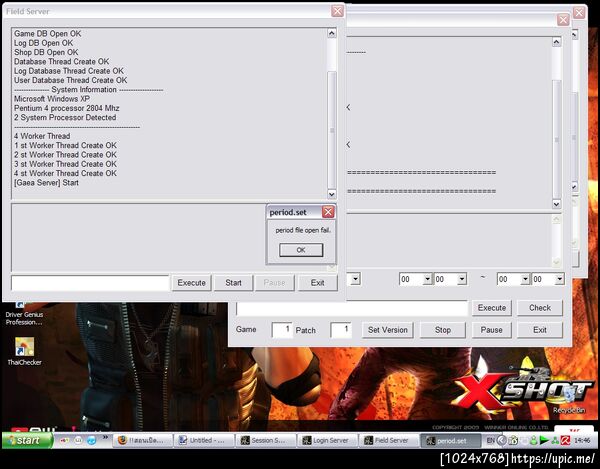Click the red tray icon beside the clock
This screenshot has height=469, width=600.
coord(566,441)
